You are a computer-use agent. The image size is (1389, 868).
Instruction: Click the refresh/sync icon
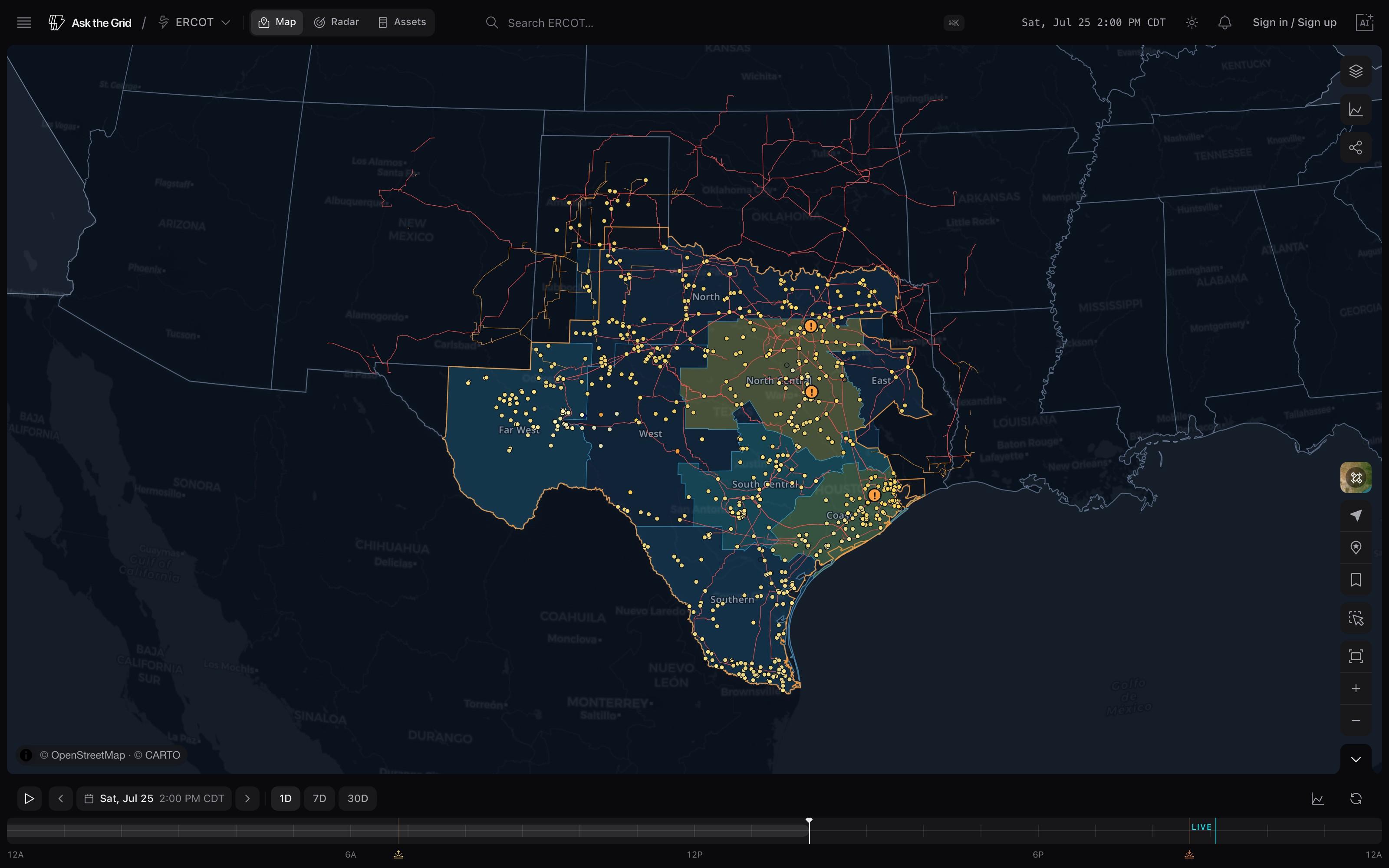pos(1356,799)
